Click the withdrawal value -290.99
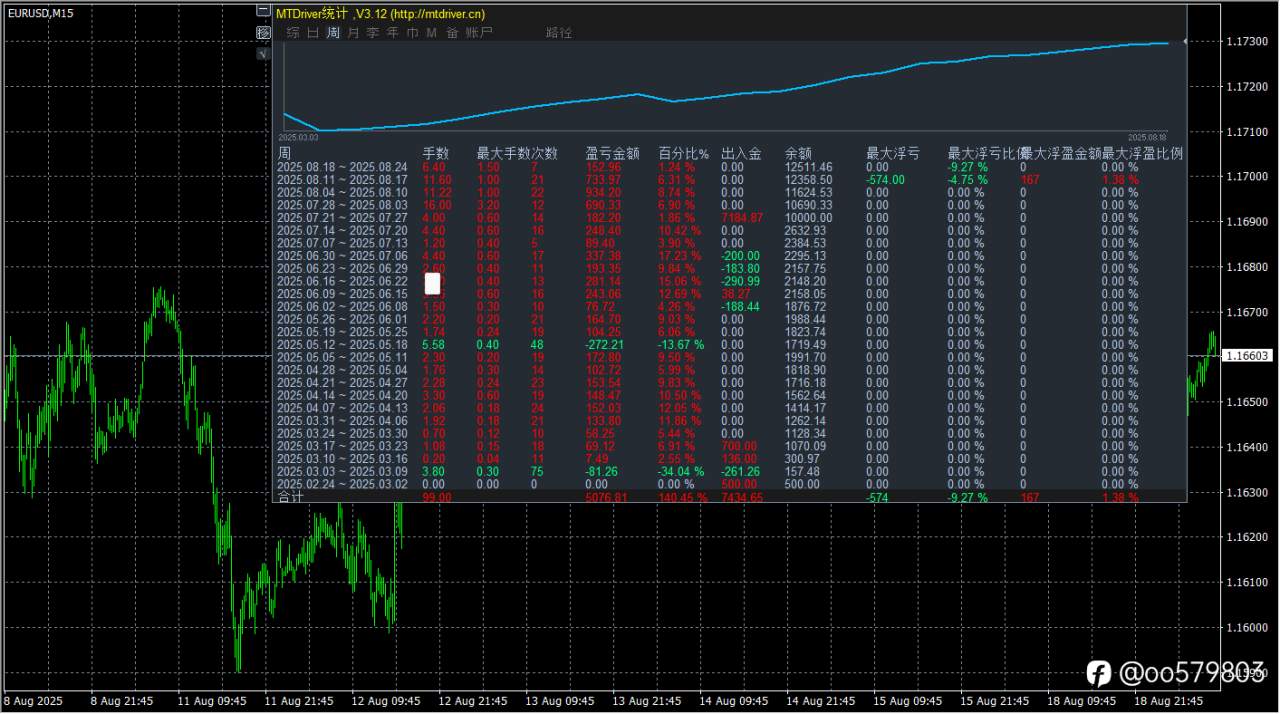This screenshot has width=1280, height=714. [741, 281]
